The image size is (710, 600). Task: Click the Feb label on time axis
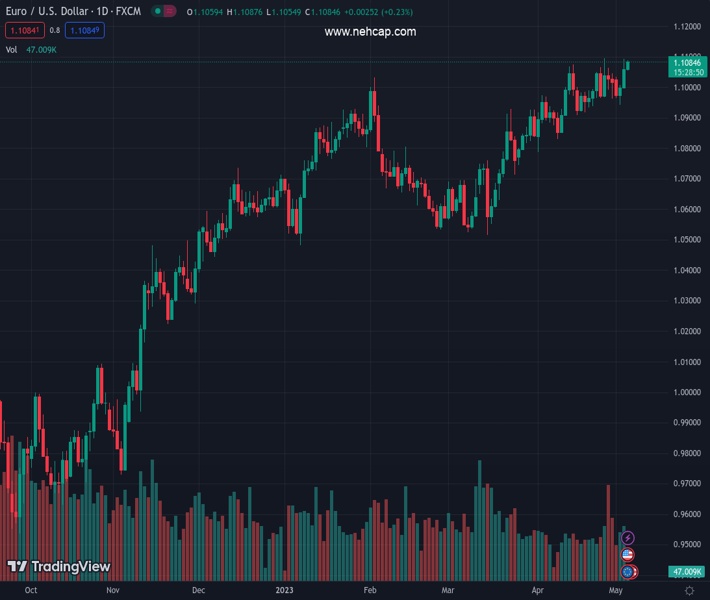coord(370,591)
